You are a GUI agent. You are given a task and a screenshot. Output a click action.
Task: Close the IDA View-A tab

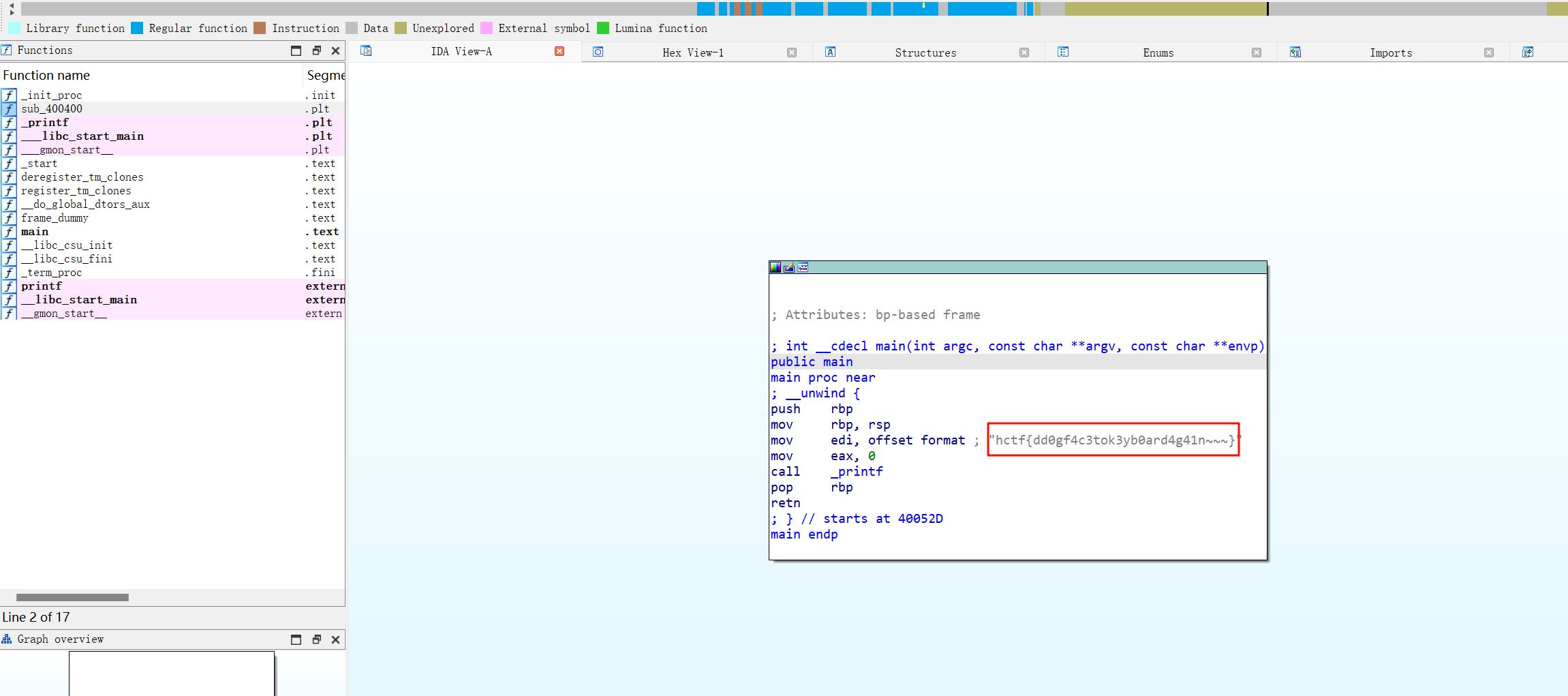click(x=559, y=51)
